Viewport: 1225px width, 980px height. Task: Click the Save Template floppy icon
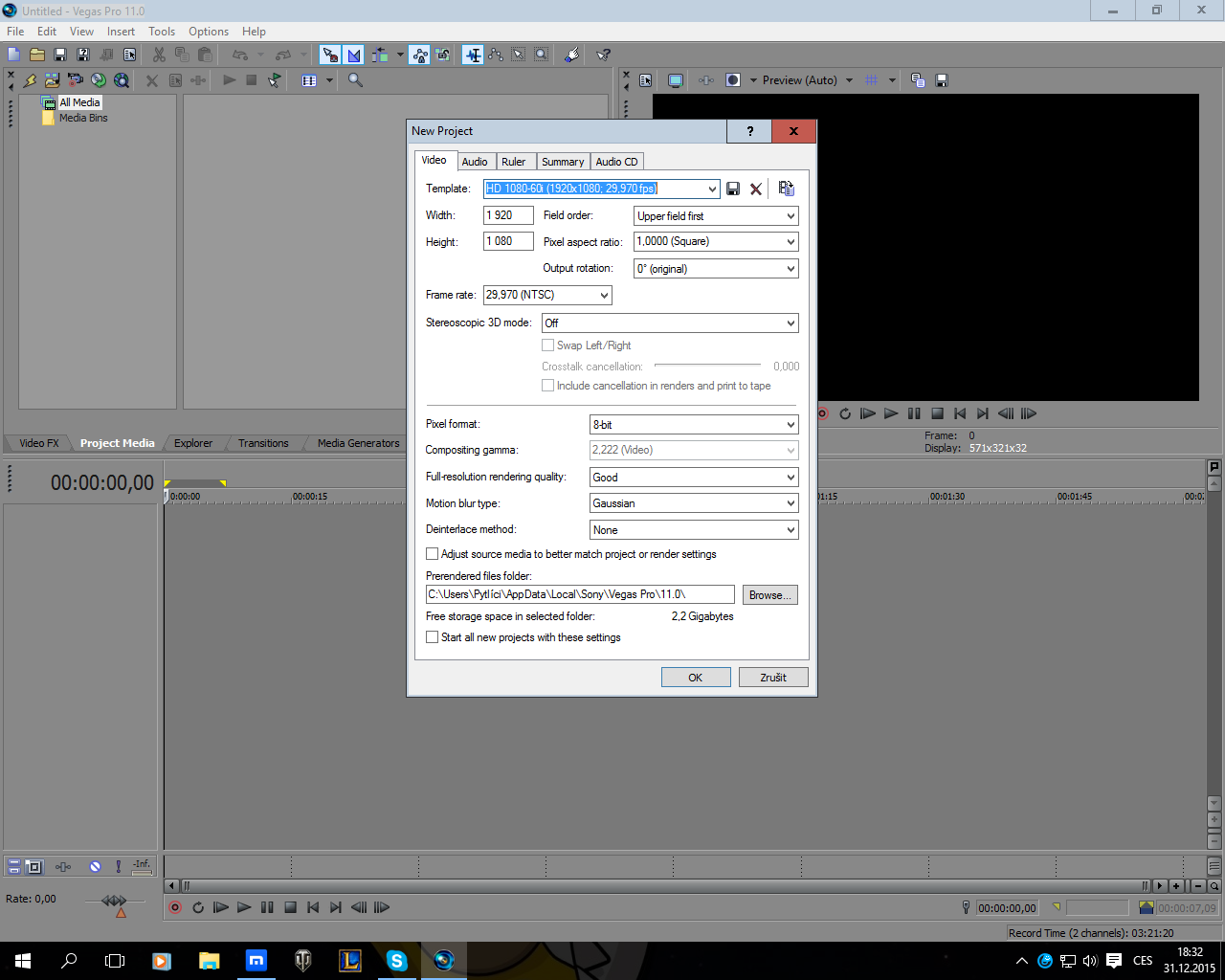(x=733, y=189)
